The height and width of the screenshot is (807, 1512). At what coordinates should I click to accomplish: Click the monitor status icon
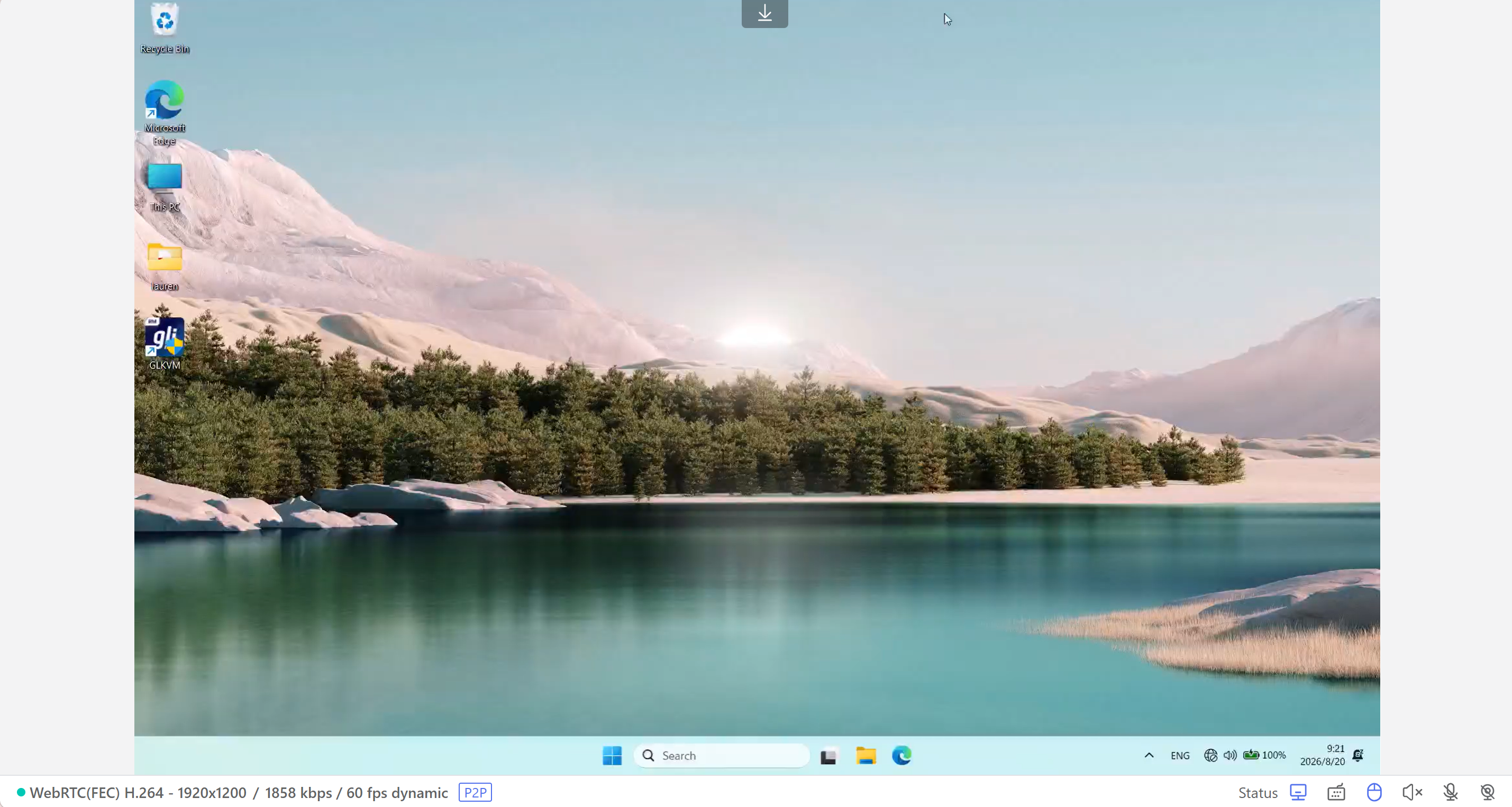tap(1298, 792)
